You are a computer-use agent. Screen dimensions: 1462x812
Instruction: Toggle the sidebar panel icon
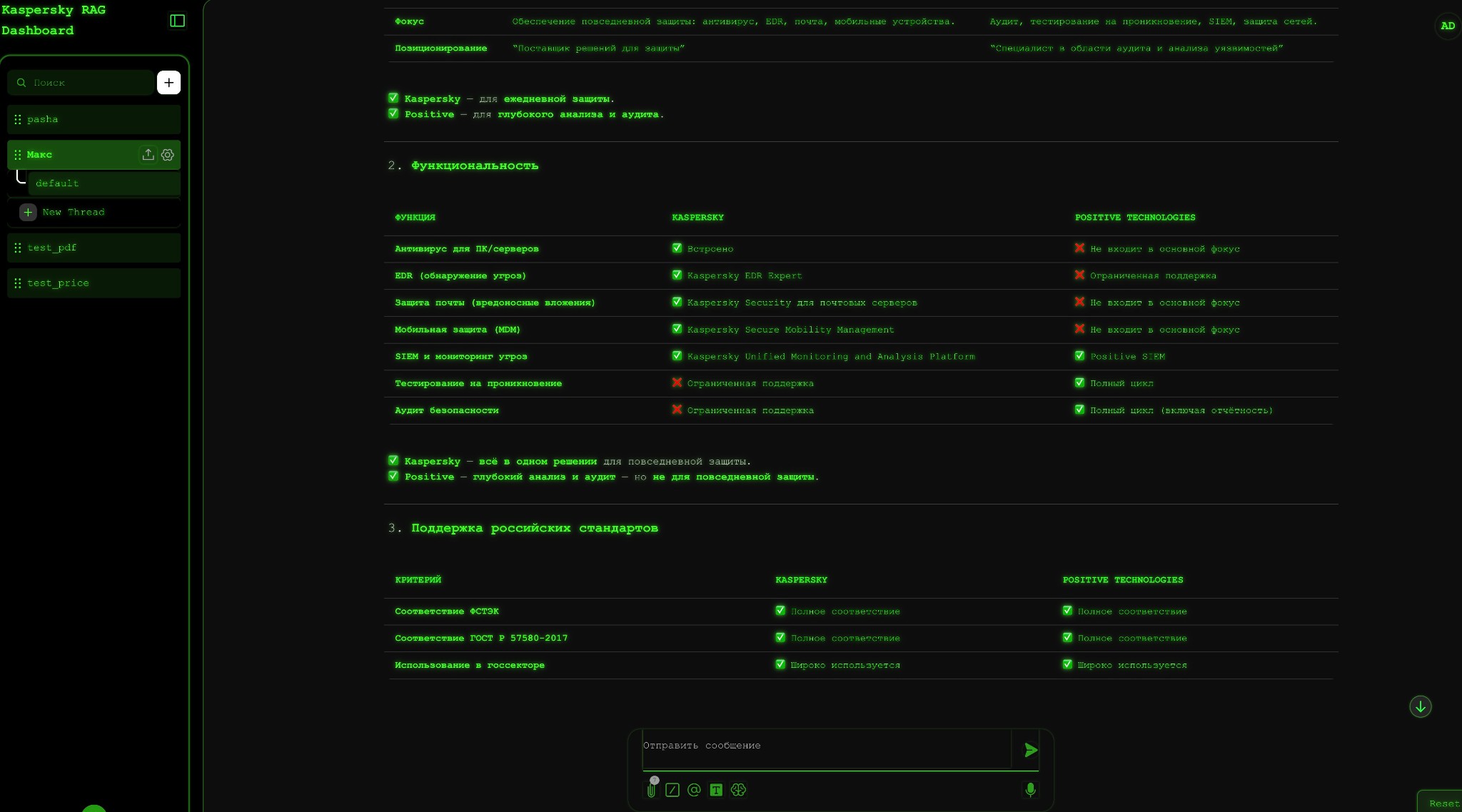click(178, 21)
